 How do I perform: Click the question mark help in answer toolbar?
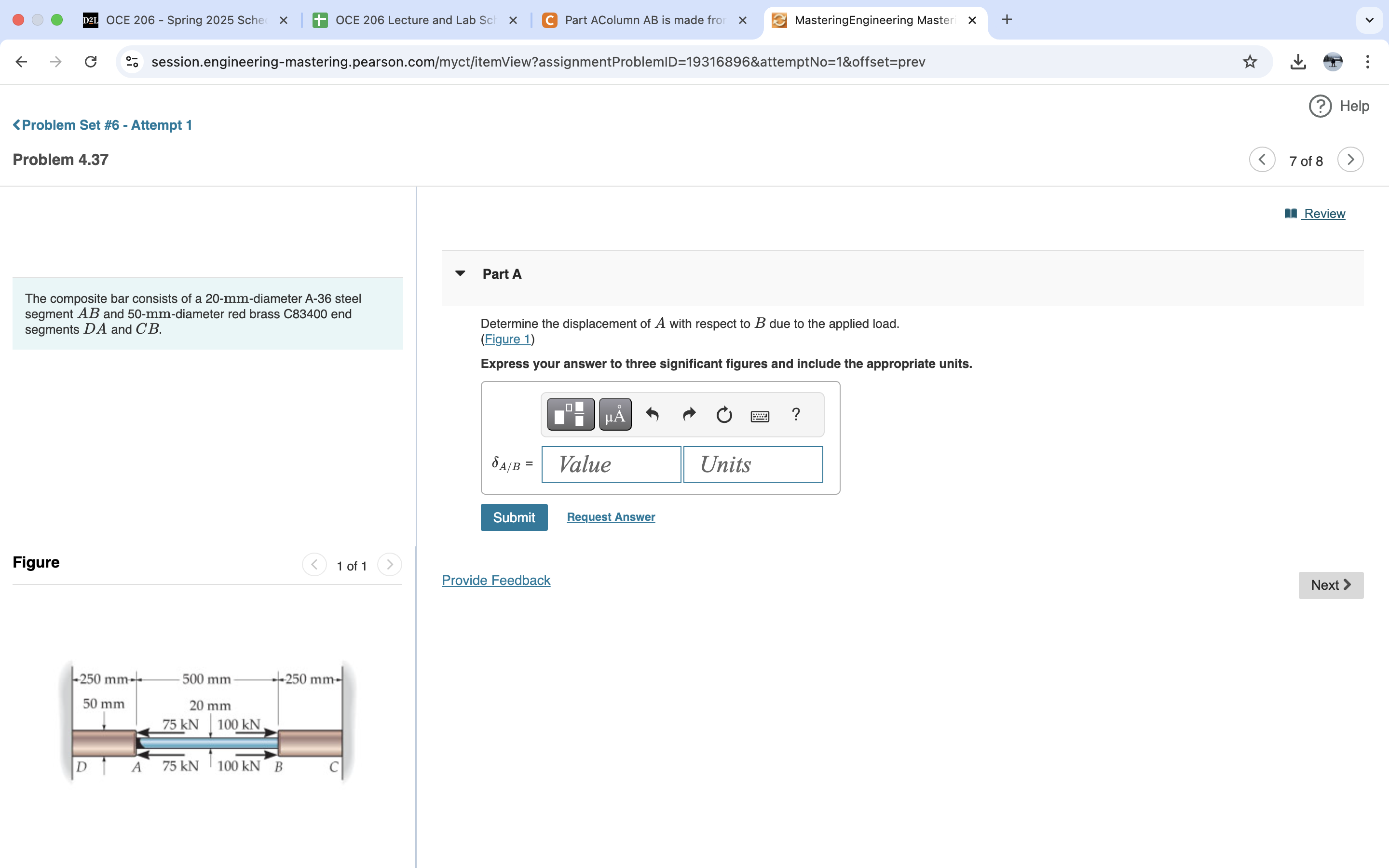point(795,414)
